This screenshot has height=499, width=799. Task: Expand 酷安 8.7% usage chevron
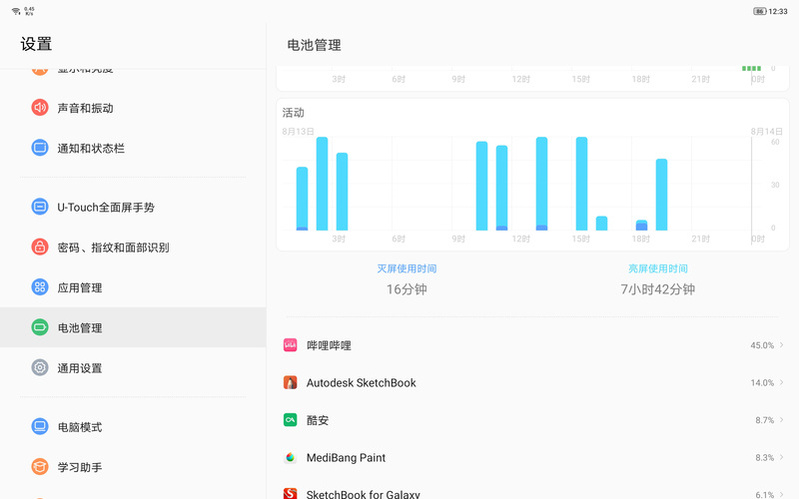[x=781, y=420]
